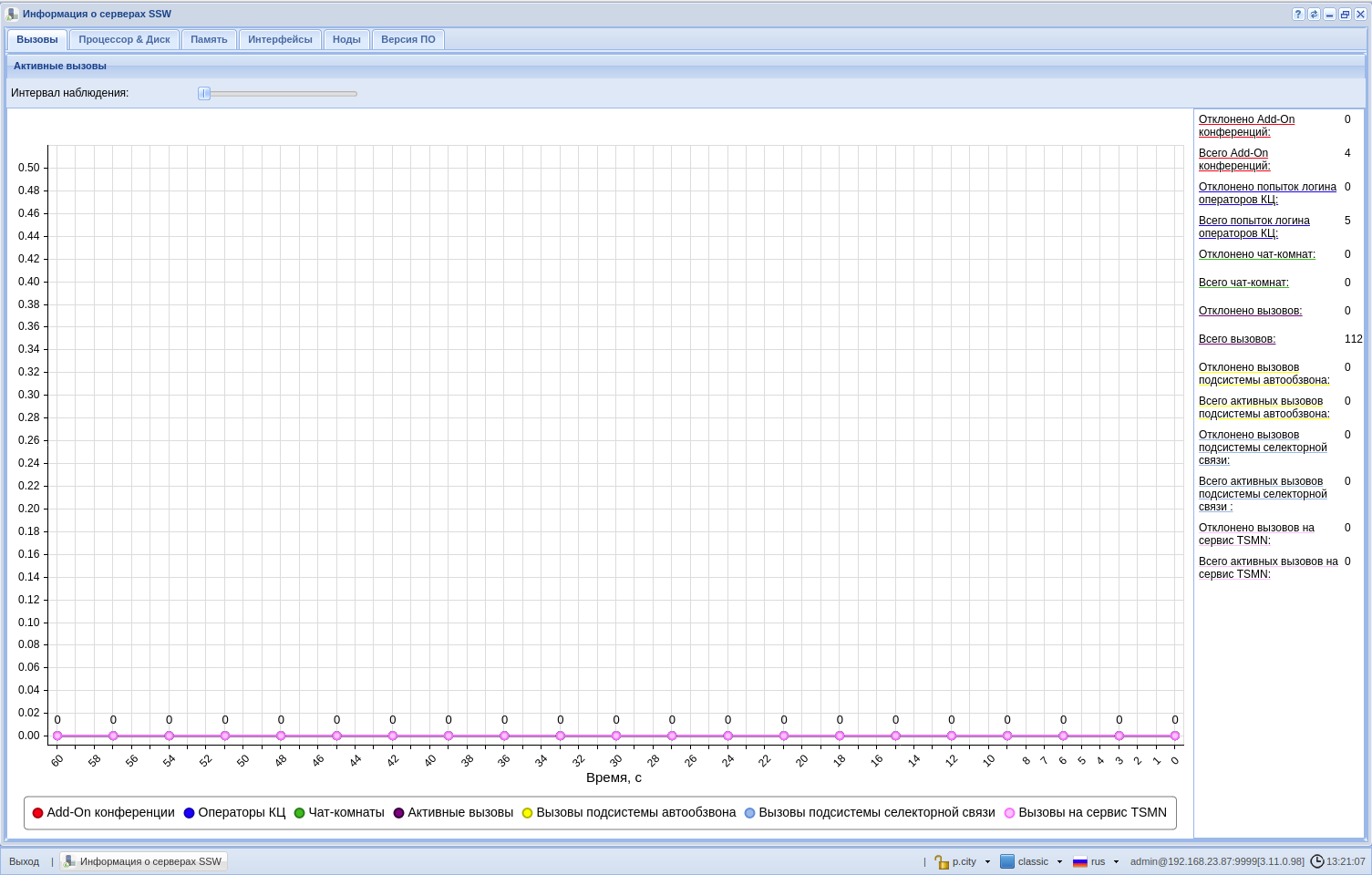
Task: Toggle Операторы КЦ legend series
Action: point(234,813)
